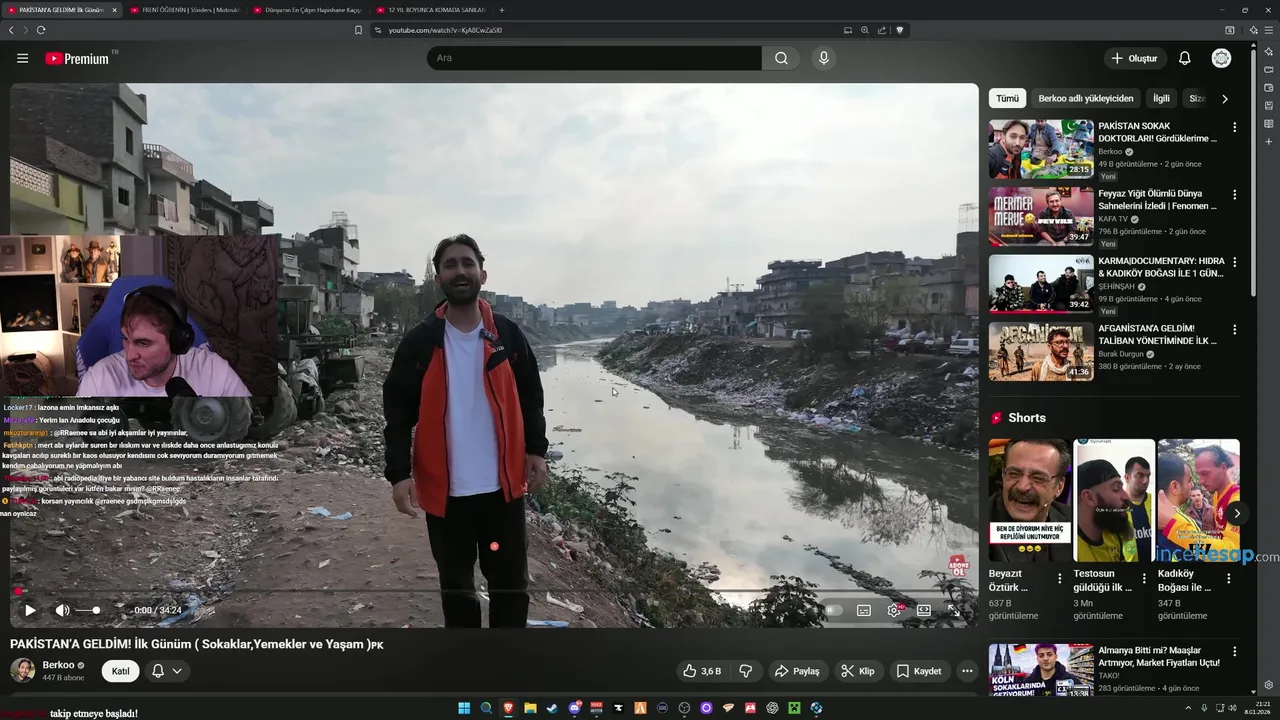Open the 'Almanya Bitti mi?' video title

(x=1159, y=656)
